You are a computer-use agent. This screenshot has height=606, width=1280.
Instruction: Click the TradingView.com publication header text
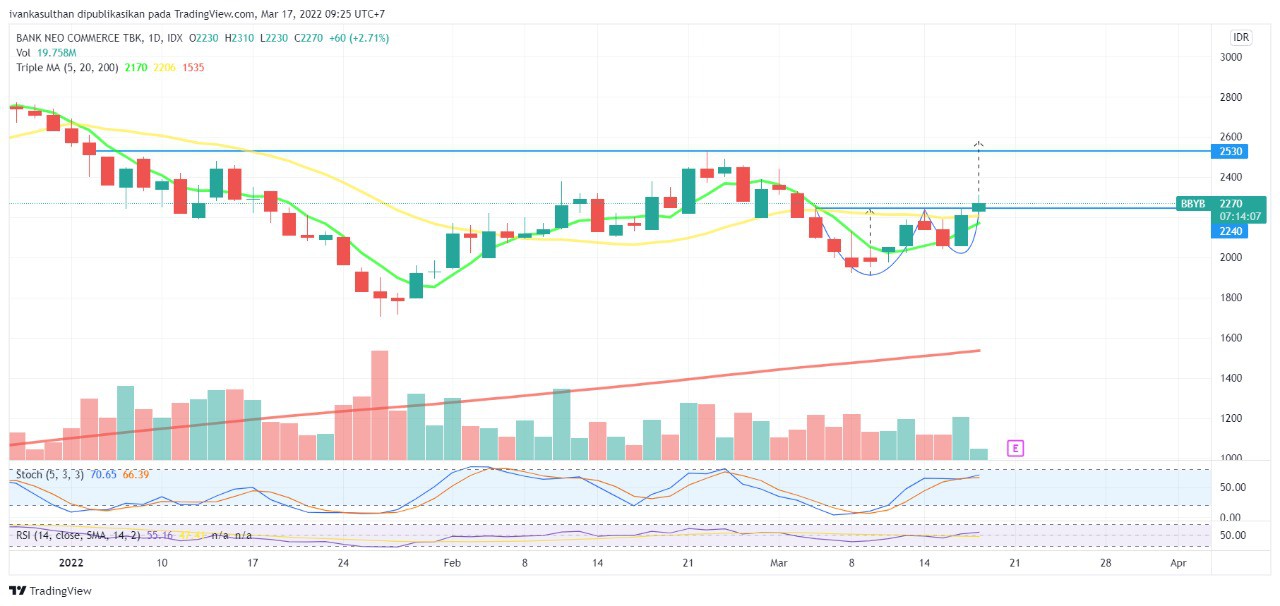[x=200, y=14]
